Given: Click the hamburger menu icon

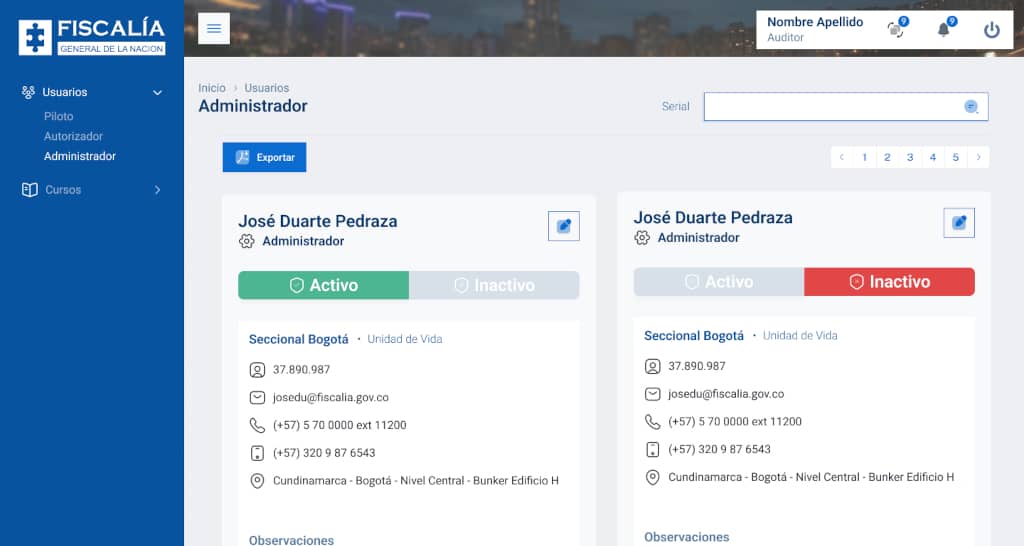Looking at the screenshot, I should coord(214,28).
